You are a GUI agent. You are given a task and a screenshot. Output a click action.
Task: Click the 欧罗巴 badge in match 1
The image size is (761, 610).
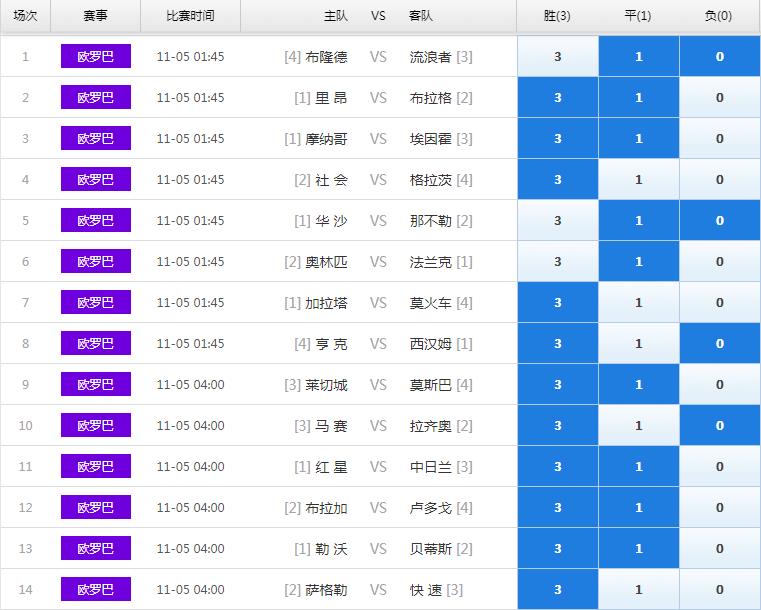[96, 56]
